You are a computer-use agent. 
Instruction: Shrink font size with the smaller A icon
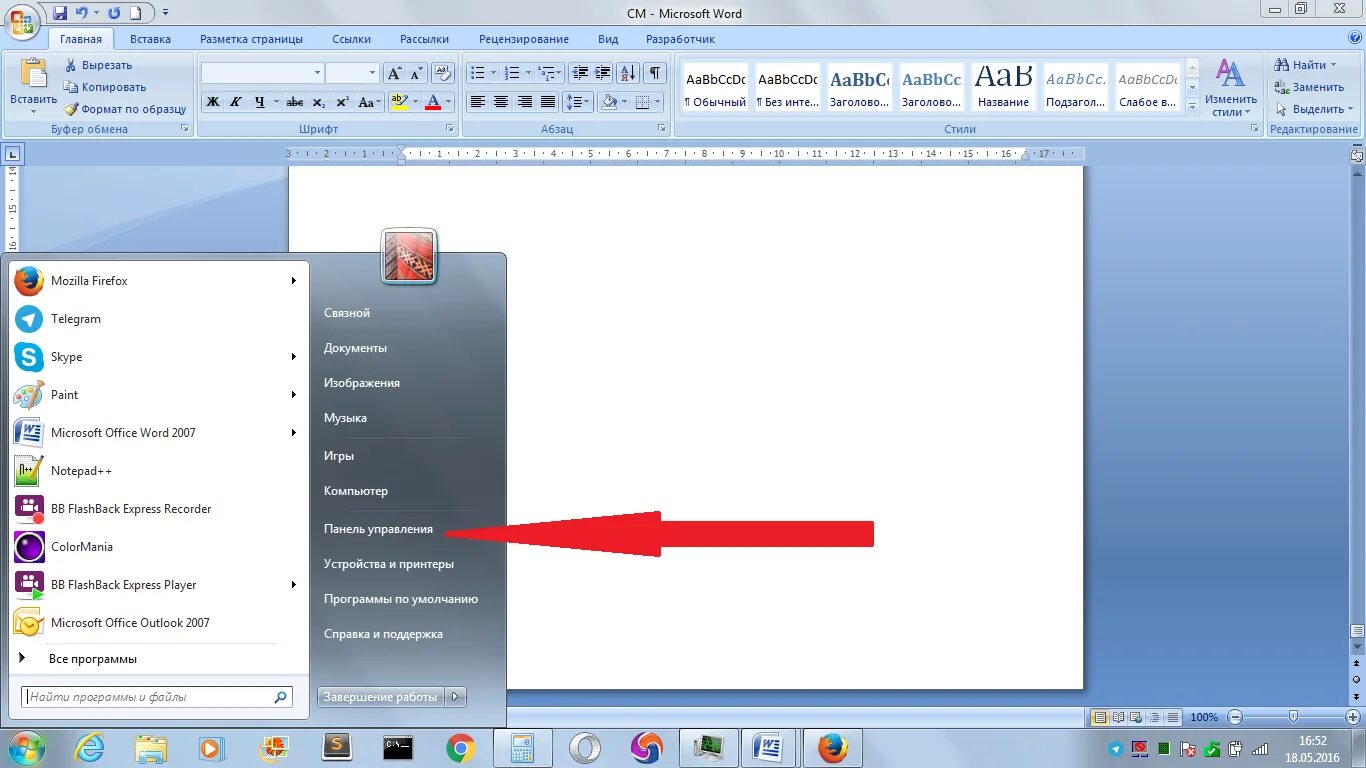416,73
